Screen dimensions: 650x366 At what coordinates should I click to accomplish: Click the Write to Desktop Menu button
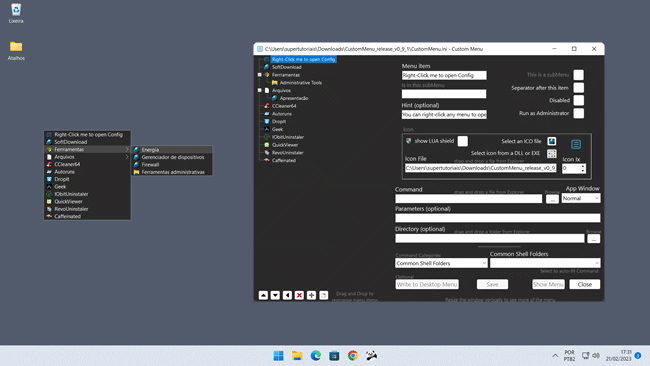(x=427, y=284)
